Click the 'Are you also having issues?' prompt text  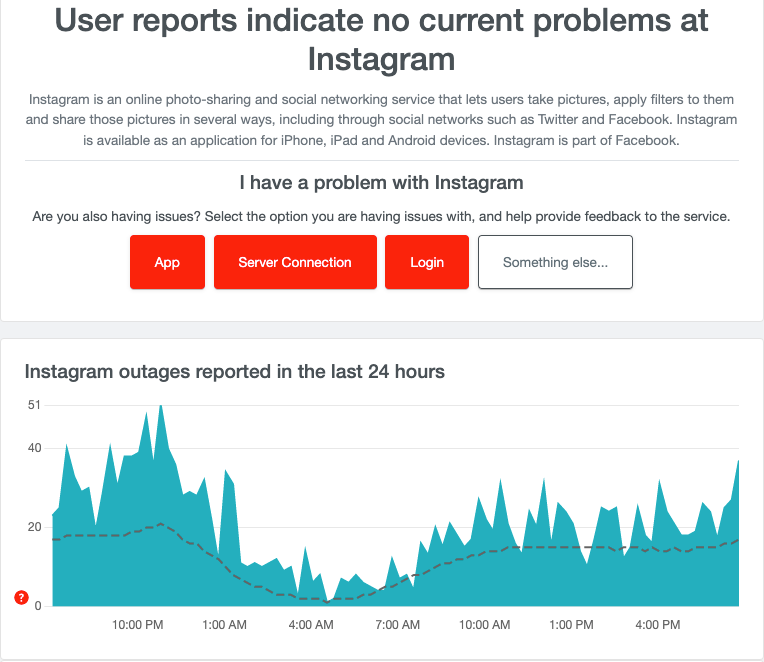(x=382, y=216)
